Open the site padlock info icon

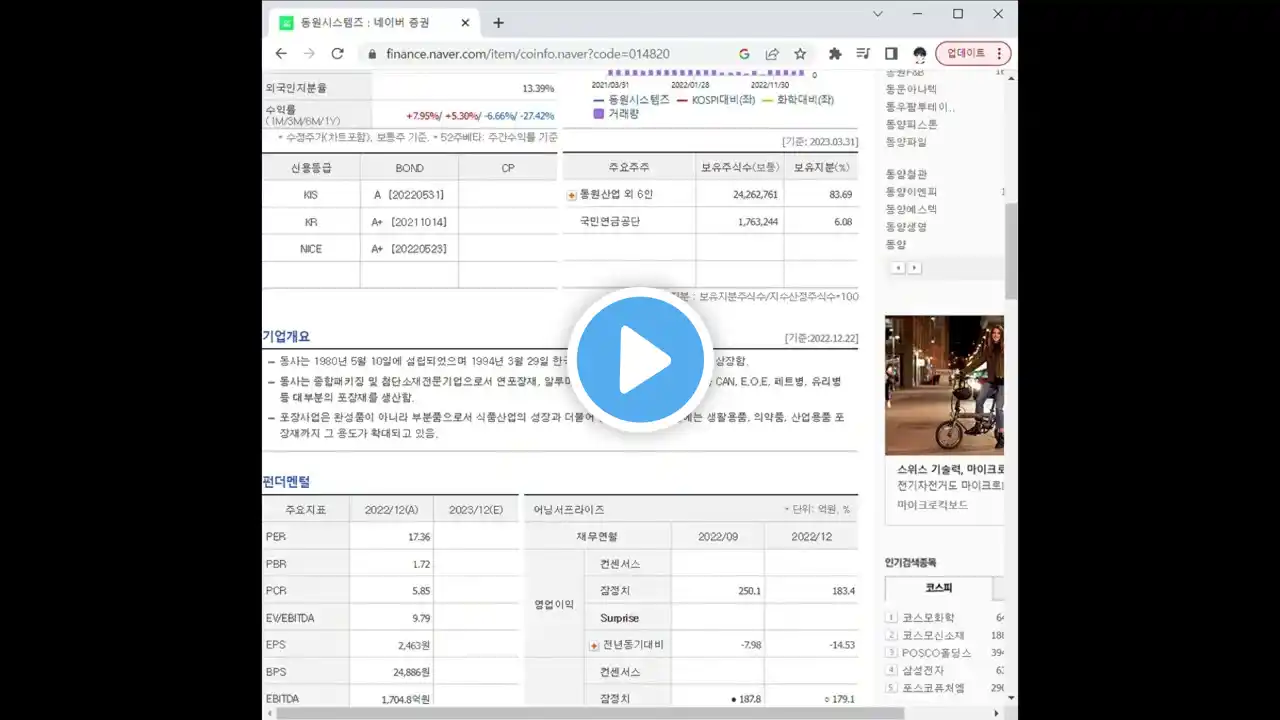(372, 54)
